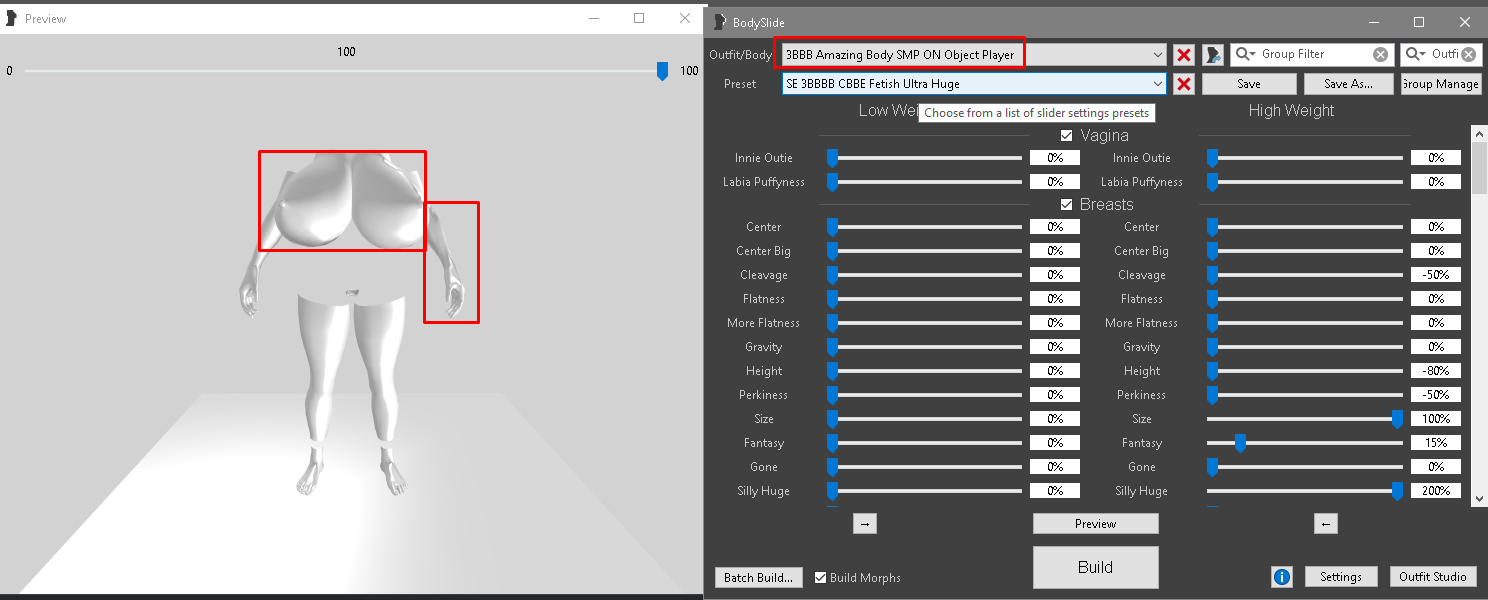Delete the selected preset with red X

click(1184, 84)
